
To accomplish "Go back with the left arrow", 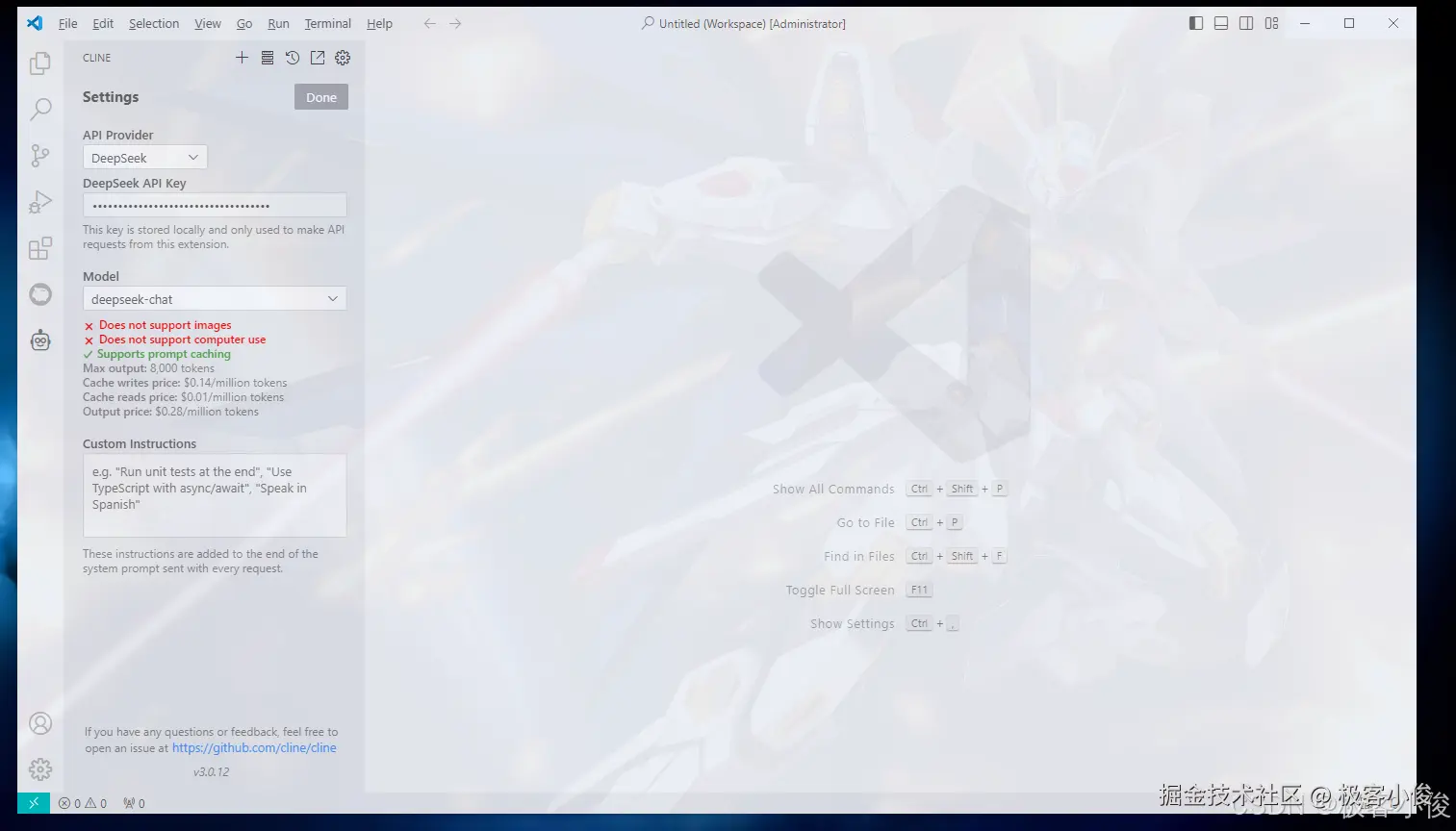I will click(429, 23).
